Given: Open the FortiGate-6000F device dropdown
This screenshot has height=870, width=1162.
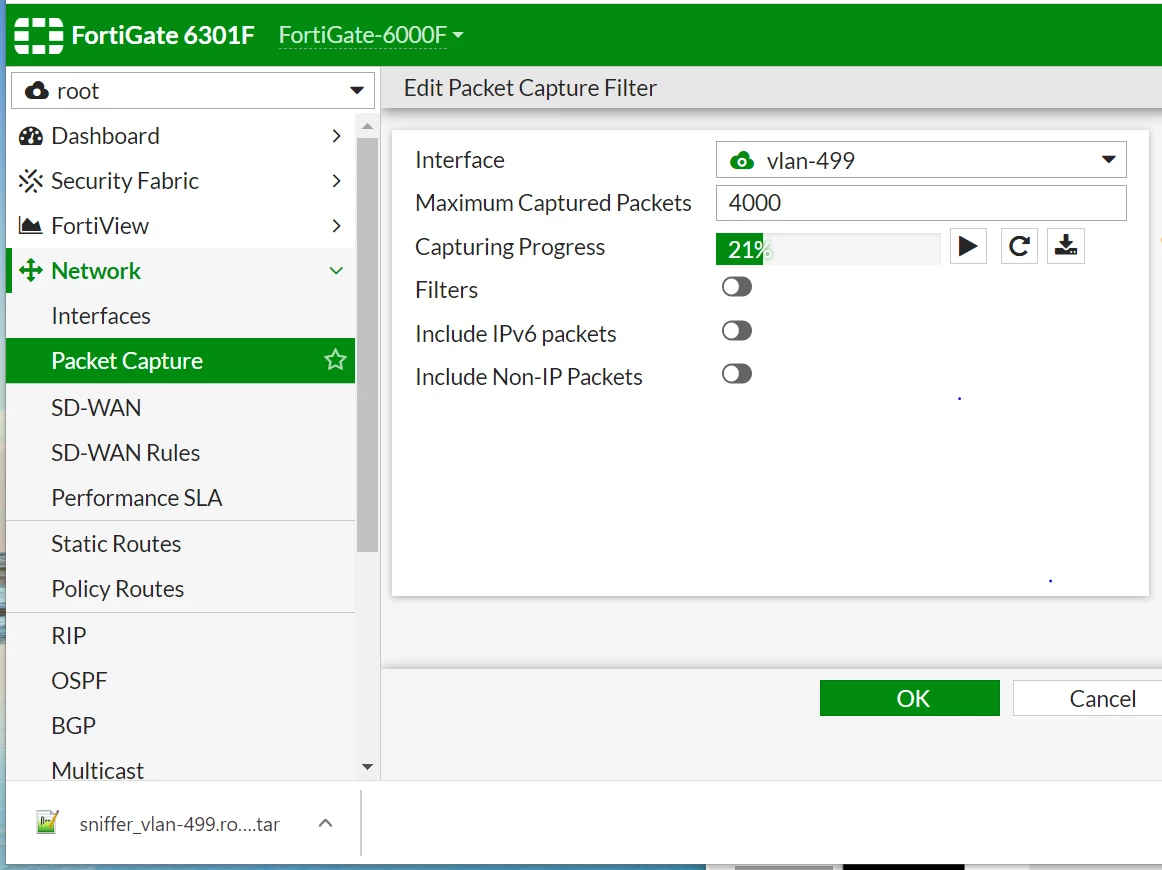Looking at the screenshot, I should [x=371, y=35].
